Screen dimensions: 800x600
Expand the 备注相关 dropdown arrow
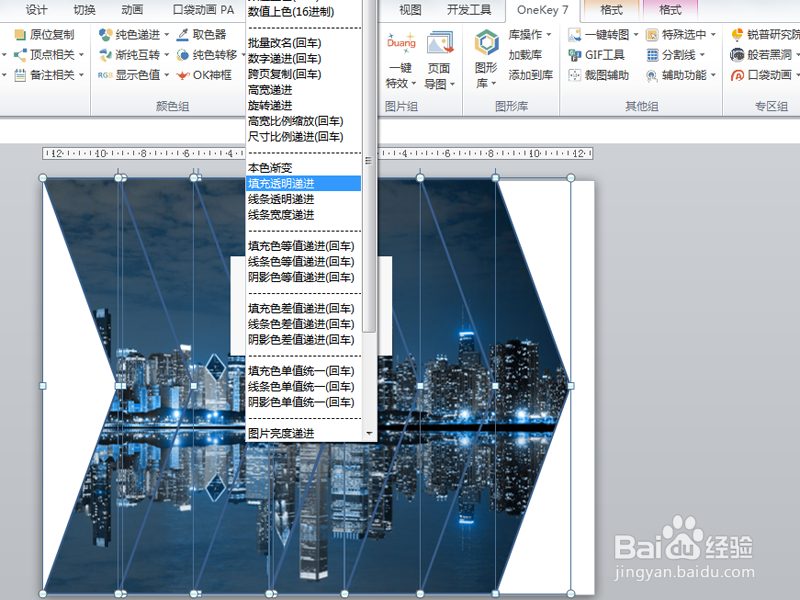click(81, 75)
